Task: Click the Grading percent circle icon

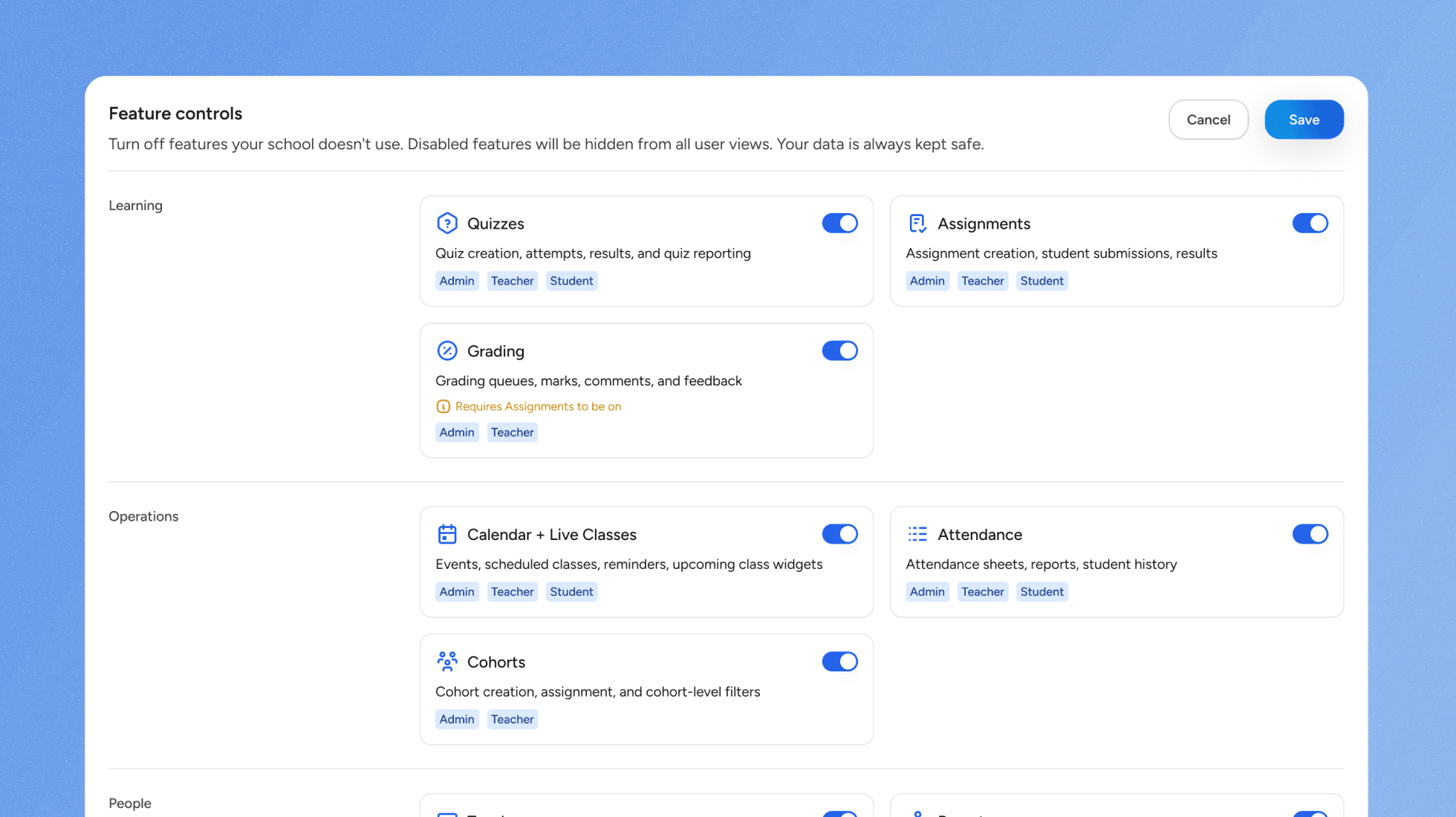Action: [x=447, y=351]
